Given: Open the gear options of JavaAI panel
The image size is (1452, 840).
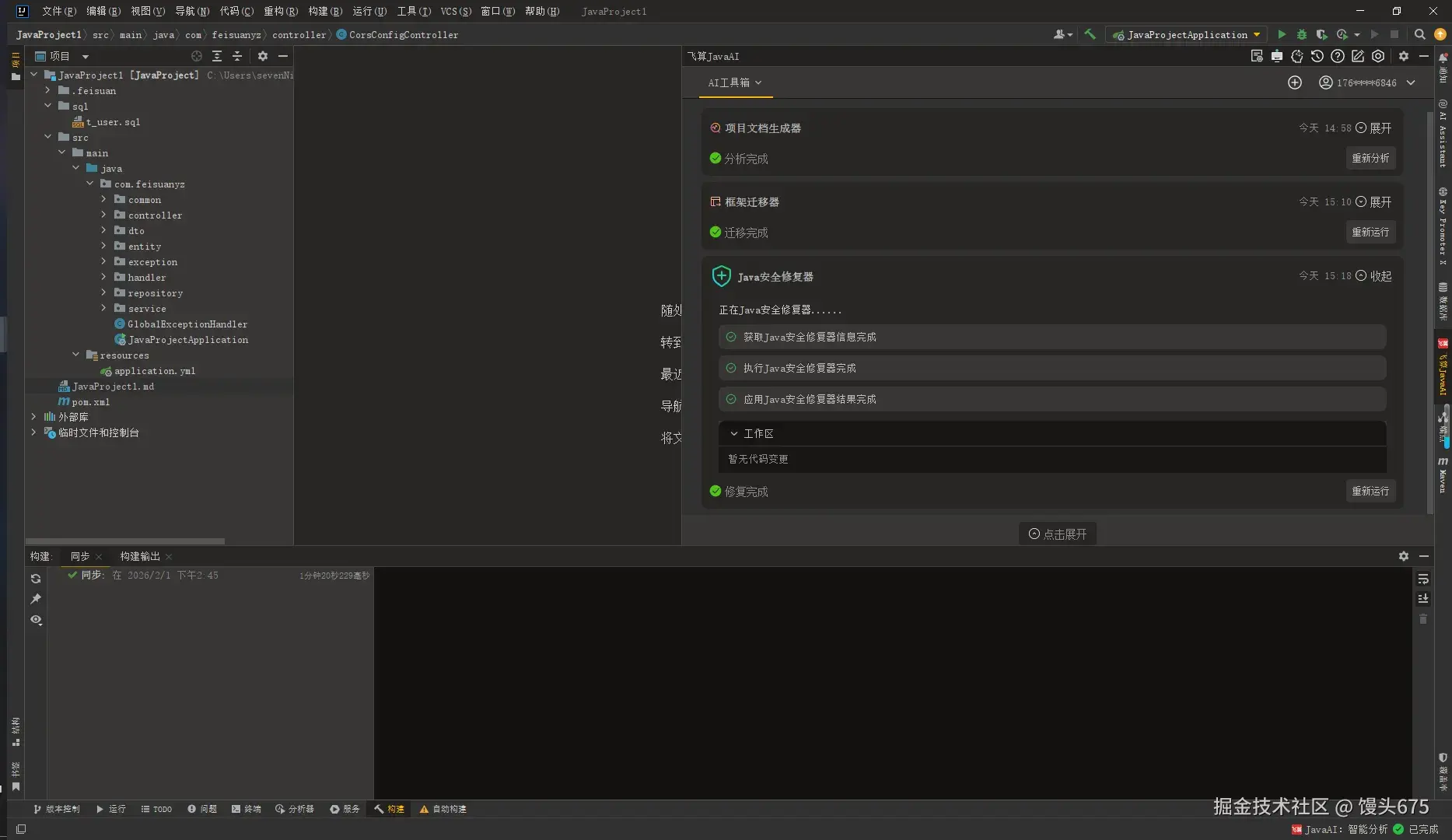Looking at the screenshot, I should 1404,56.
